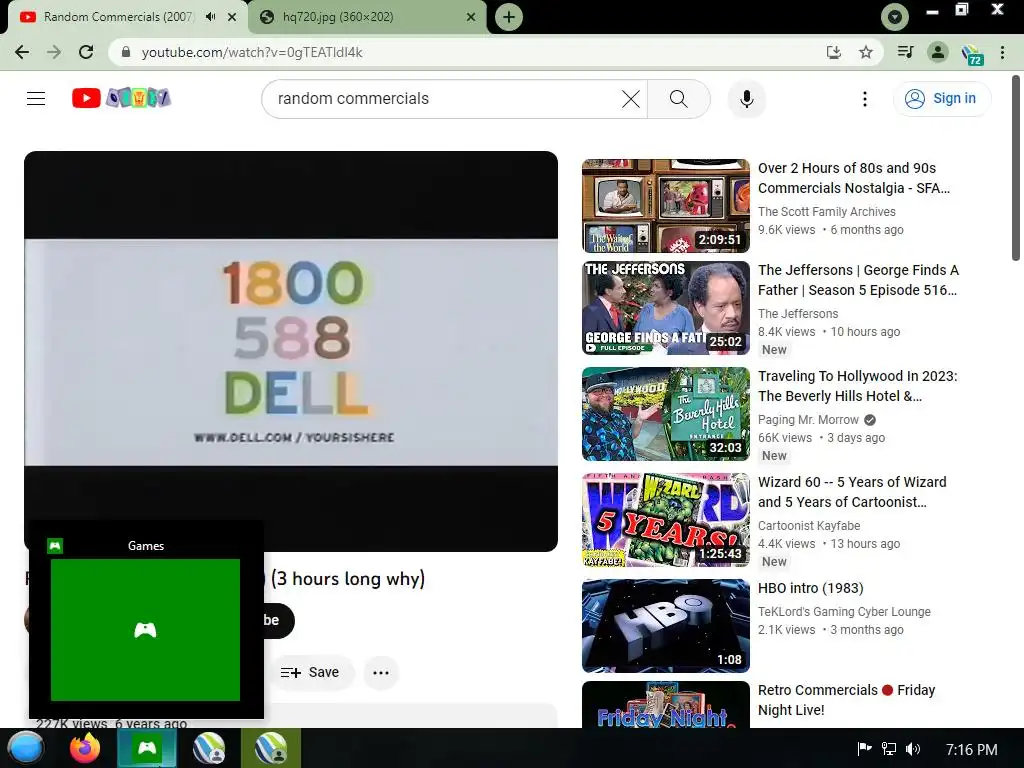Open more actions ellipsis beside Save
Image resolution: width=1024 pixels, height=768 pixels.
(x=381, y=673)
